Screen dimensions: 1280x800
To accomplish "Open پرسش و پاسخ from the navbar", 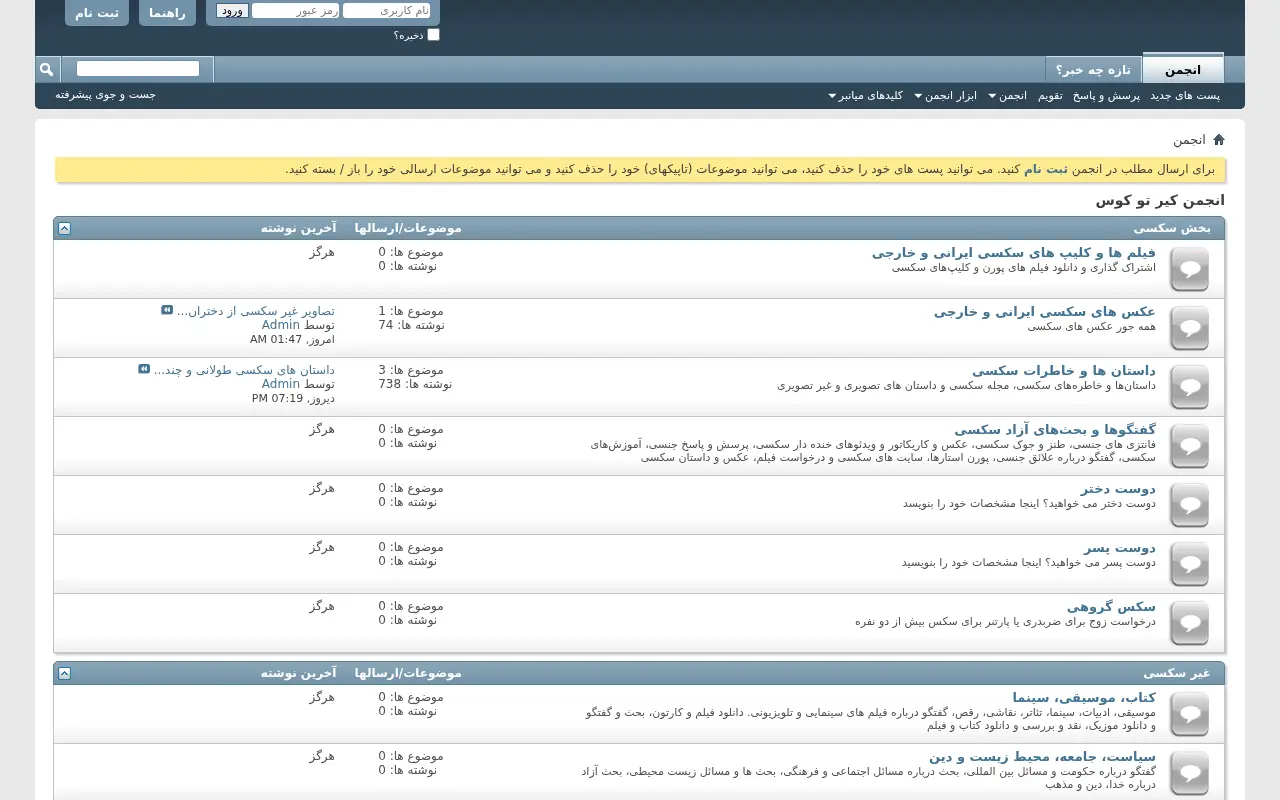I will click(x=1107, y=96).
